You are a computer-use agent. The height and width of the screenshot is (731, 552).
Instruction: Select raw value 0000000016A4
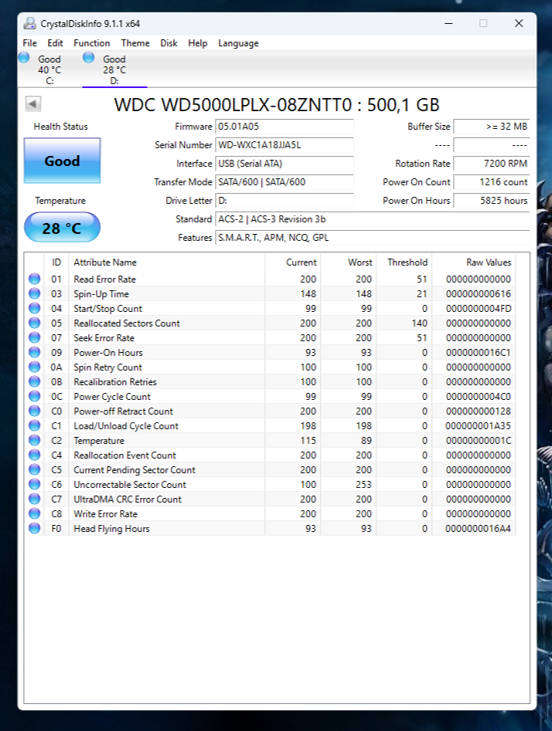pyautogui.click(x=478, y=529)
